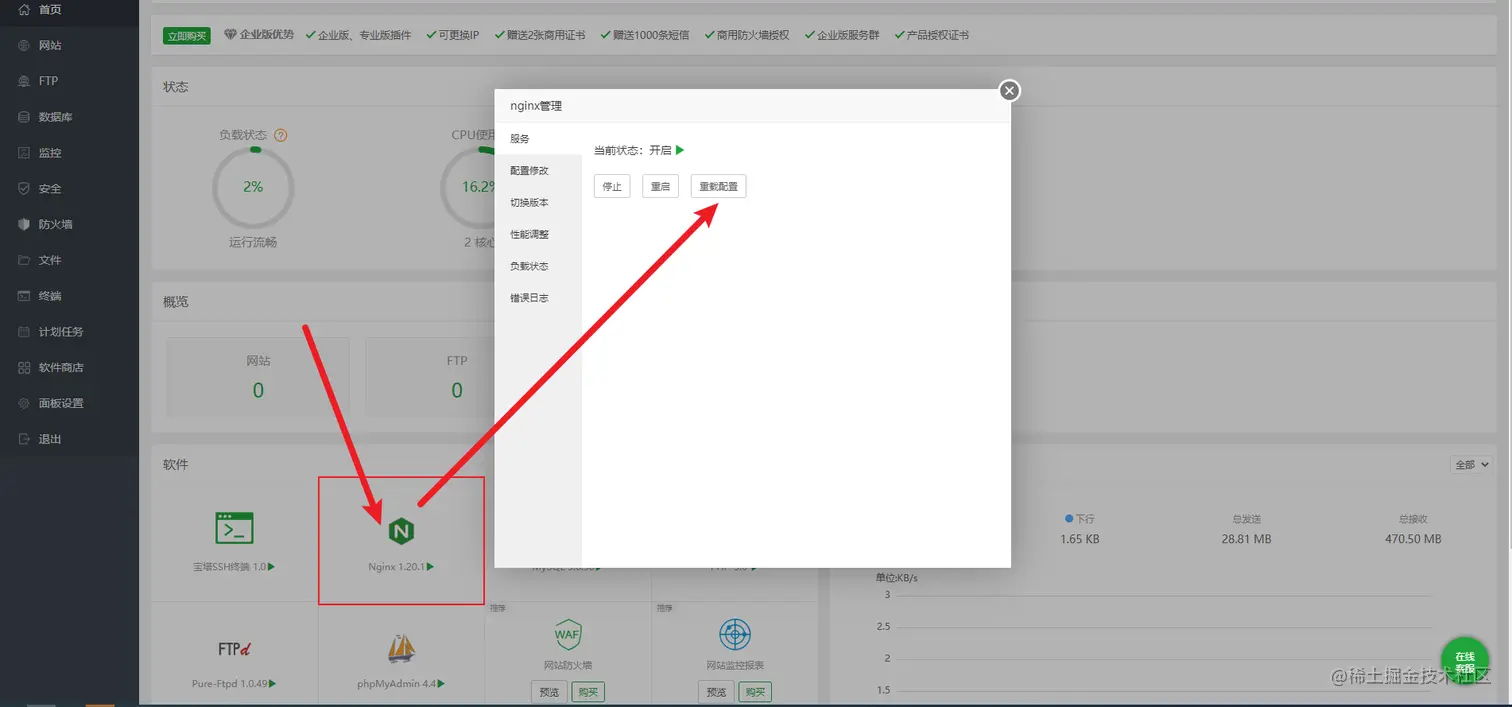Image resolution: width=1512 pixels, height=707 pixels.
Task: Expand arrow next to phpMyAdmin 4.4
Action: [x=440, y=684]
